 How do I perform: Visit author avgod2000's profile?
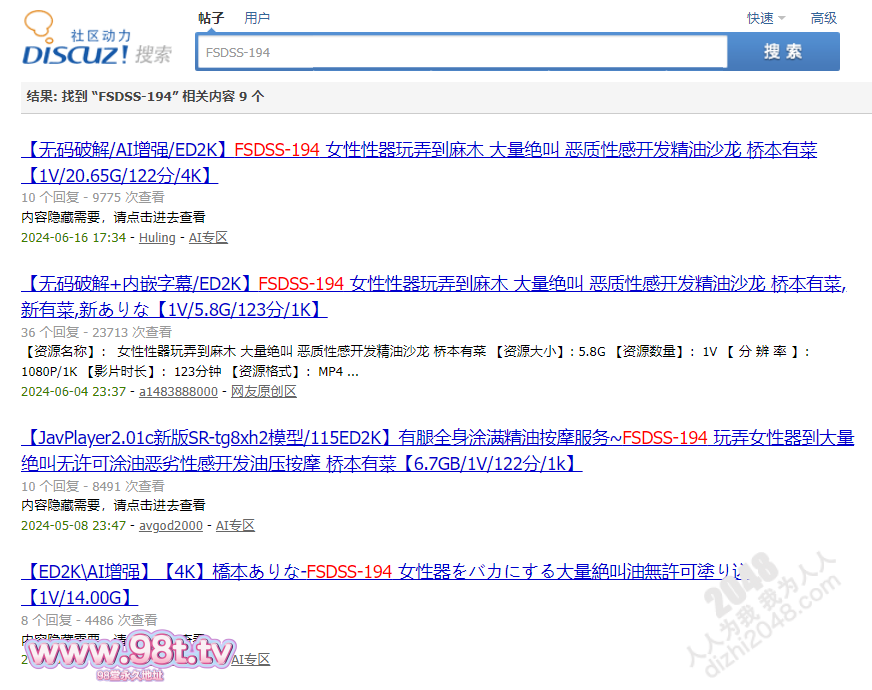[171, 525]
